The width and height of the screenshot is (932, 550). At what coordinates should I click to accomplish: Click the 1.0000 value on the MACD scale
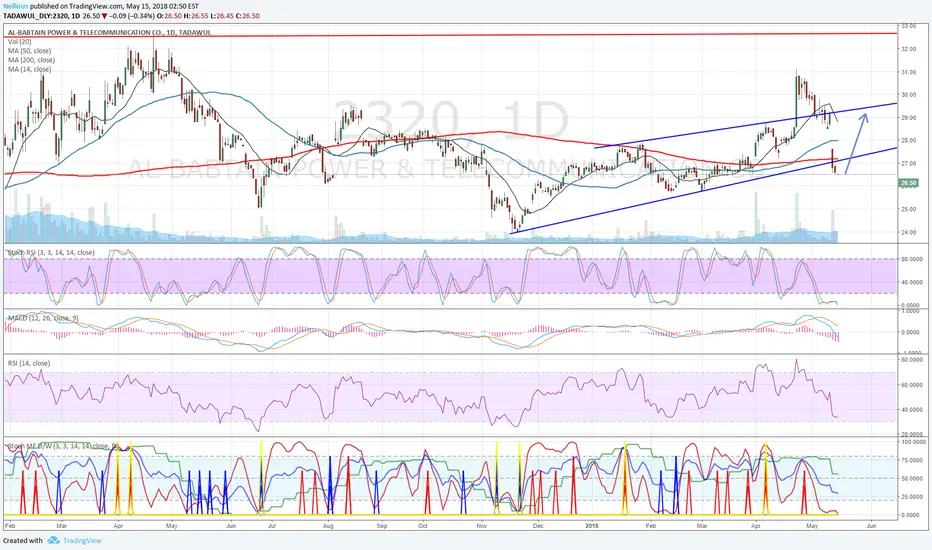point(911,311)
